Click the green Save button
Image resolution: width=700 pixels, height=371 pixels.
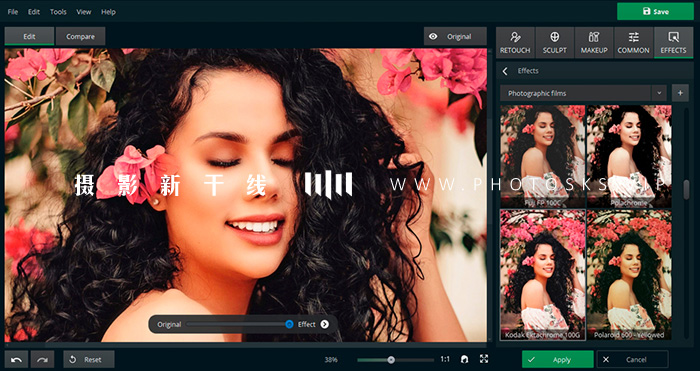coord(655,12)
